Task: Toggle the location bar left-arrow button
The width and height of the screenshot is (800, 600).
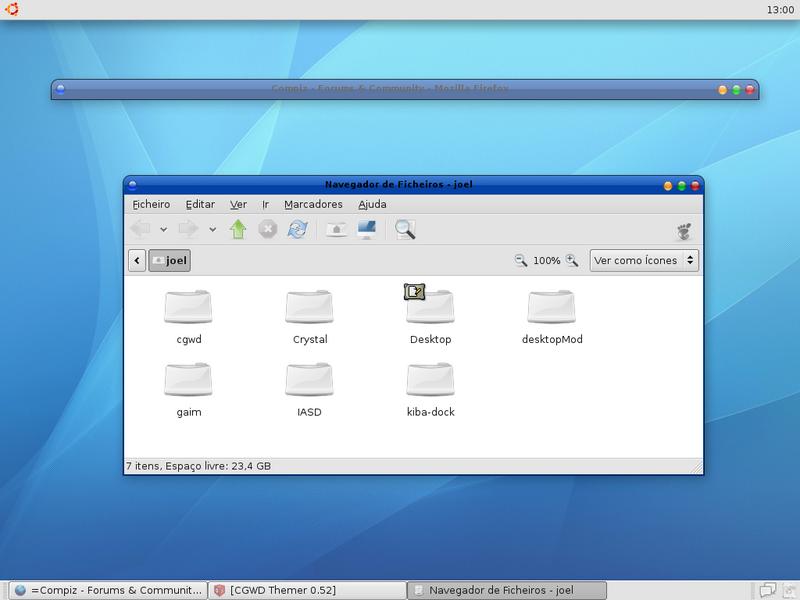Action: (x=137, y=261)
